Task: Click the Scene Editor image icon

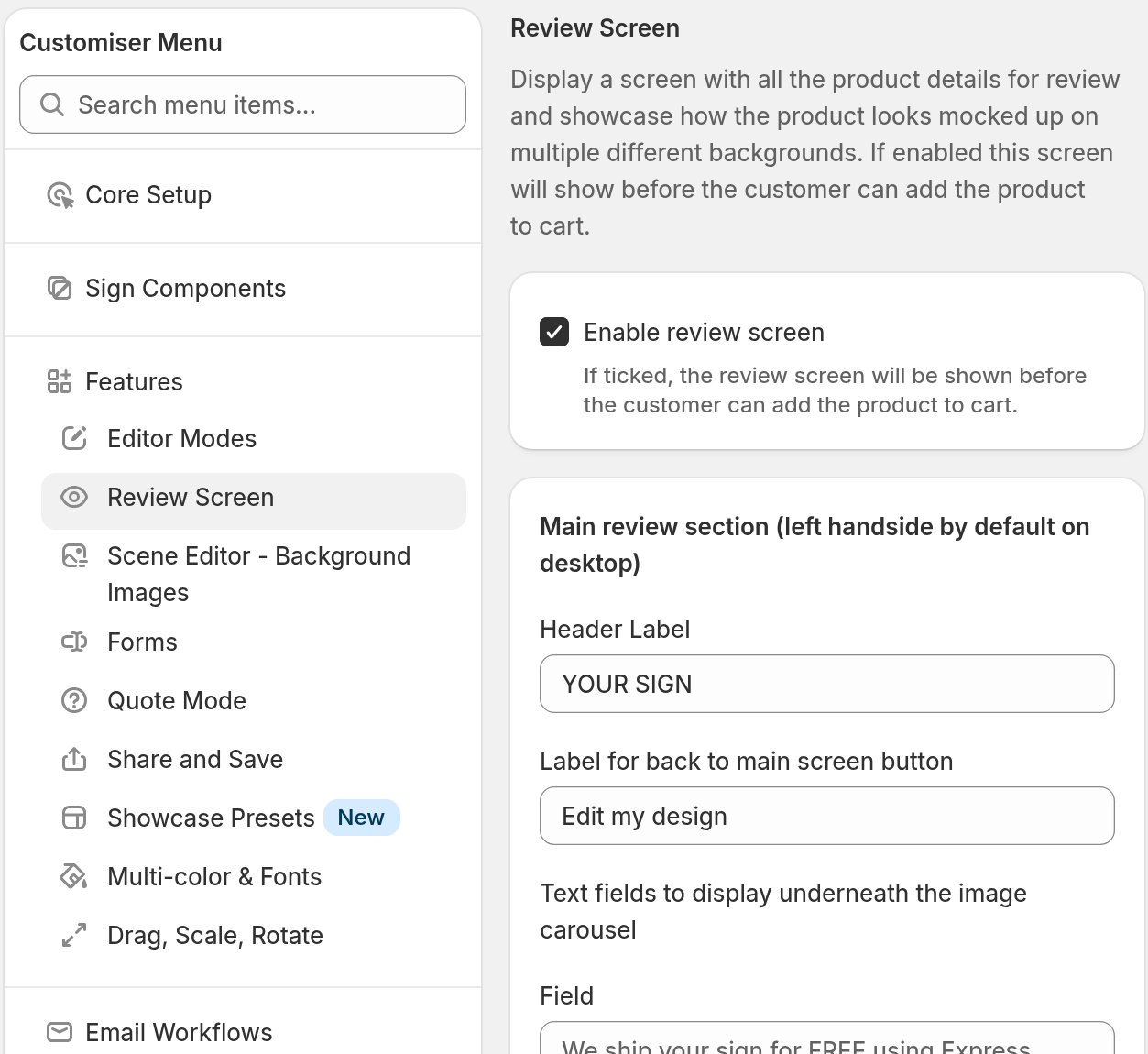Action: [x=74, y=555]
